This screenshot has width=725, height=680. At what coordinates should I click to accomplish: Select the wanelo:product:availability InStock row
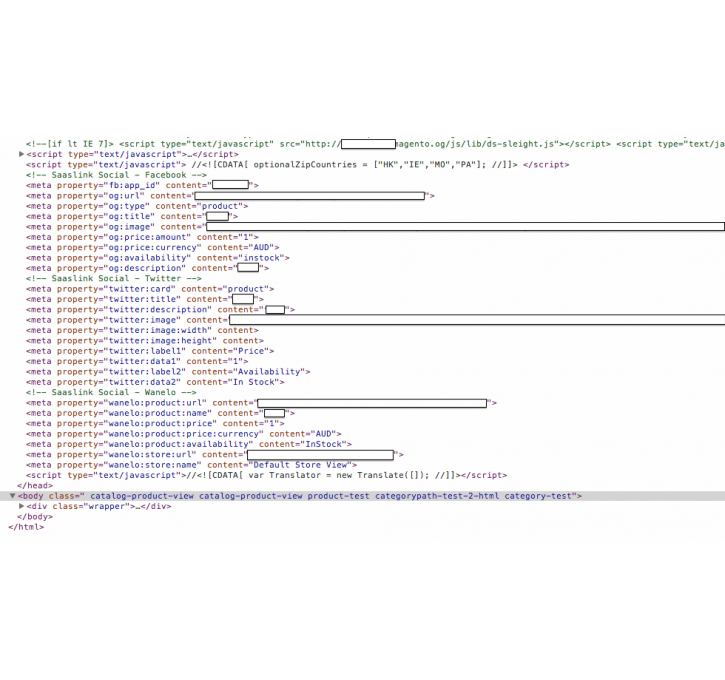tap(189, 444)
